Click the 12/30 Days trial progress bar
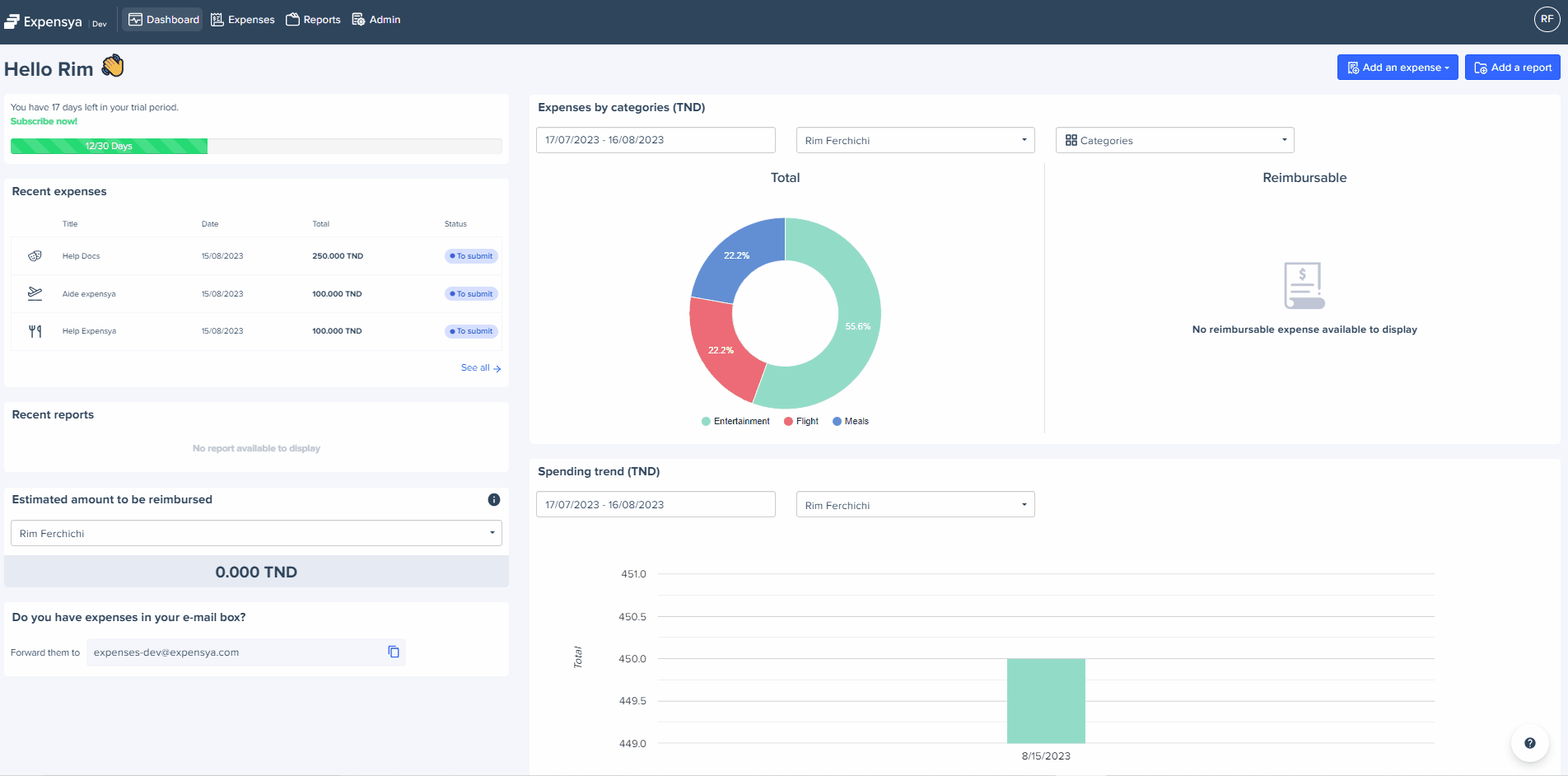The width and height of the screenshot is (1568, 776). (x=109, y=146)
